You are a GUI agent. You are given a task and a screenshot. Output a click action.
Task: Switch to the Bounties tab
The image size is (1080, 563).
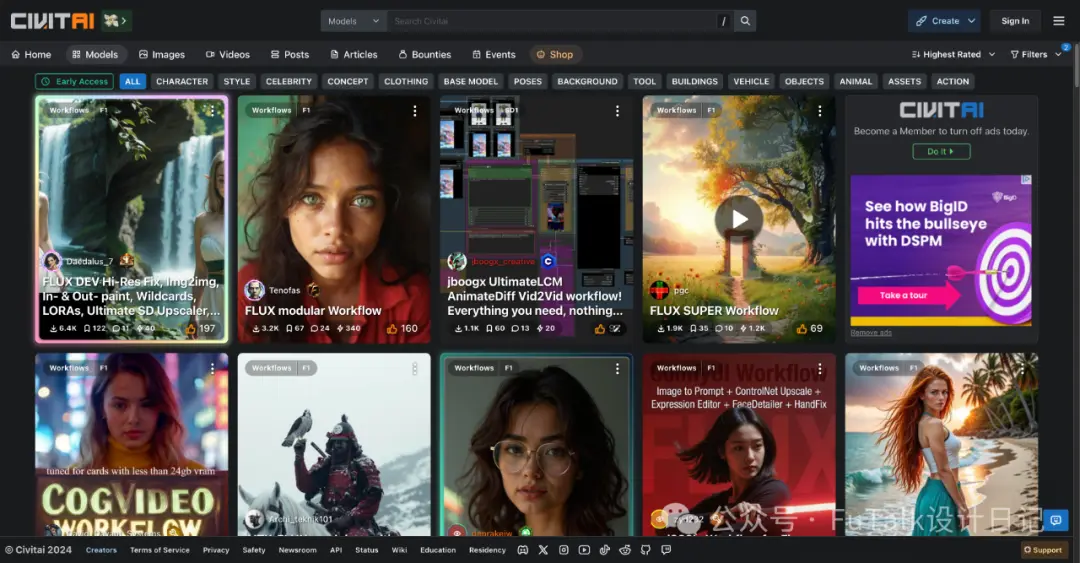click(424, 54)
